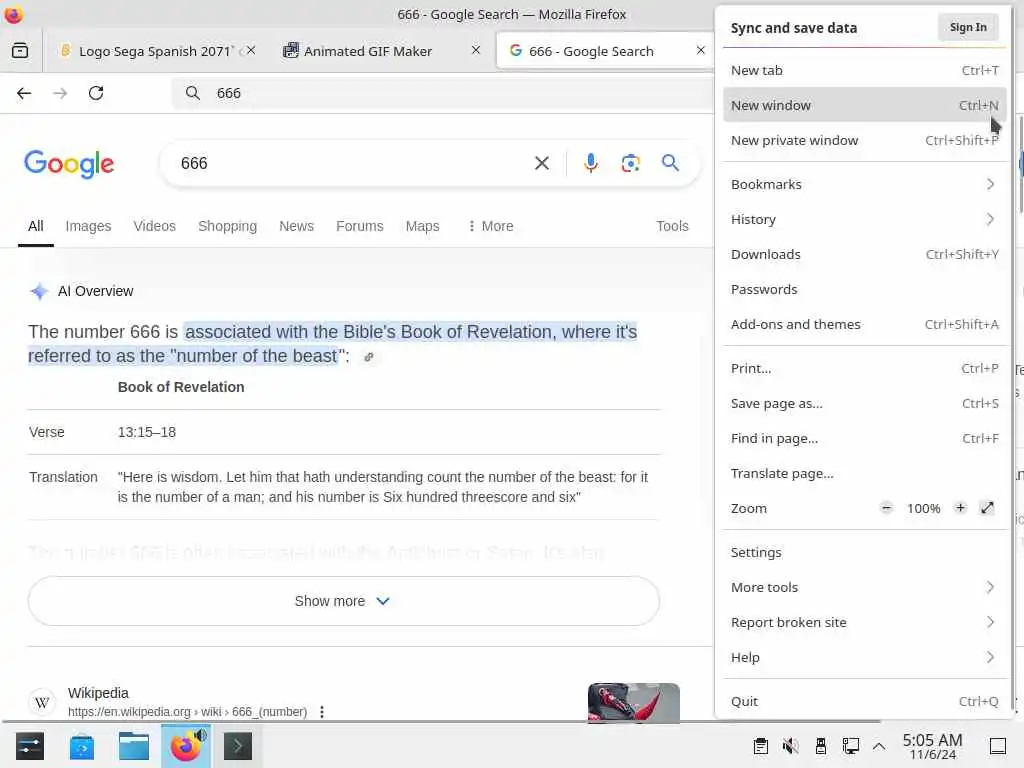
Task: Click the Firefox address bar showing 666
Action: point(444,93)
